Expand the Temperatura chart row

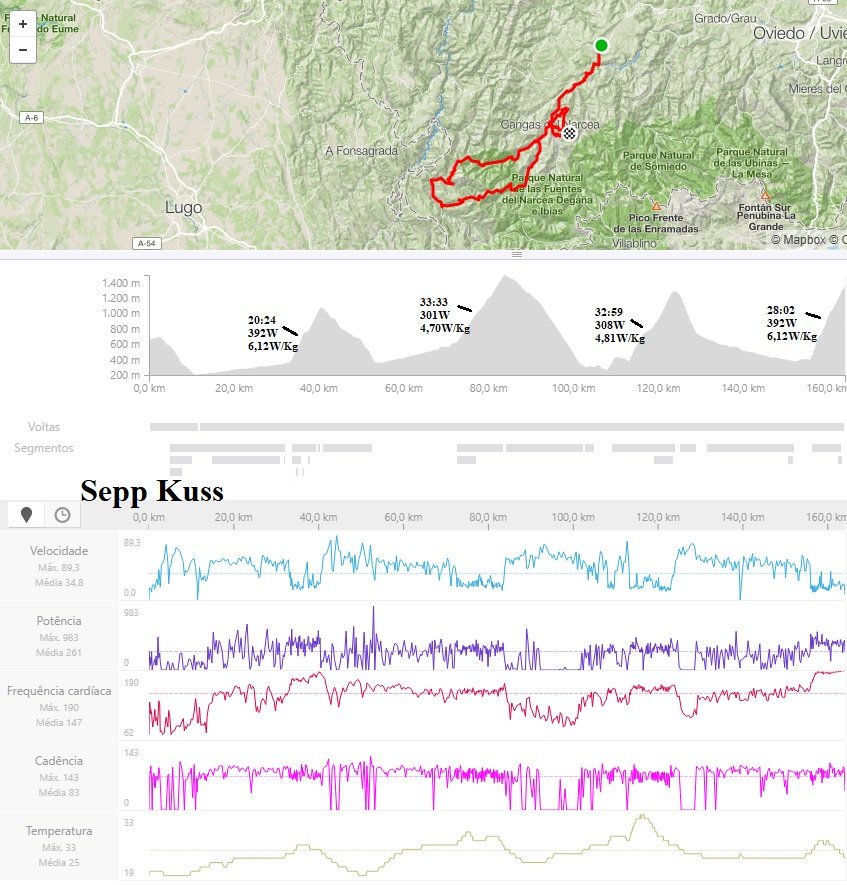coord(58,831)
